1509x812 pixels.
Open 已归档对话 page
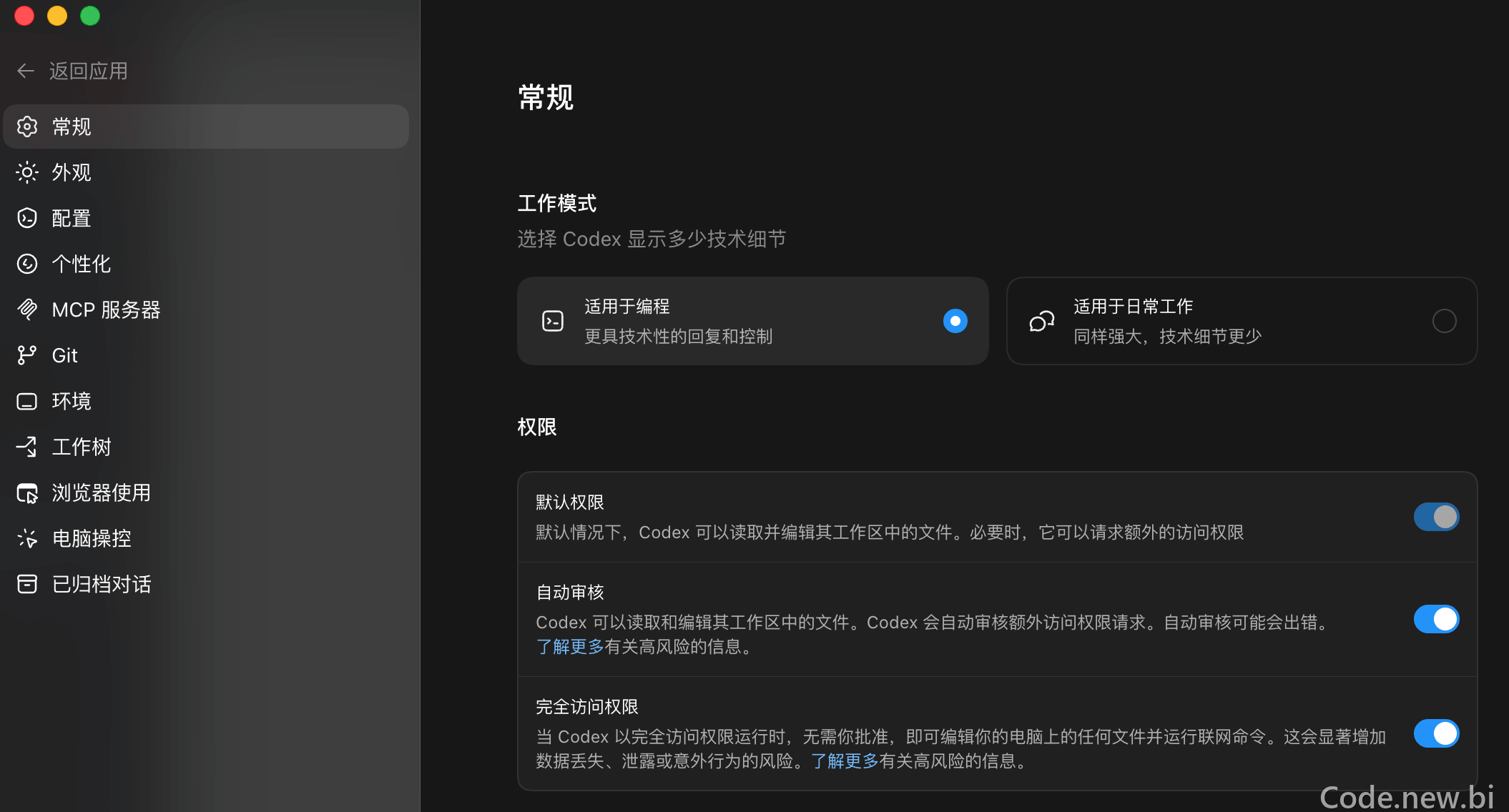click(206, 584)
